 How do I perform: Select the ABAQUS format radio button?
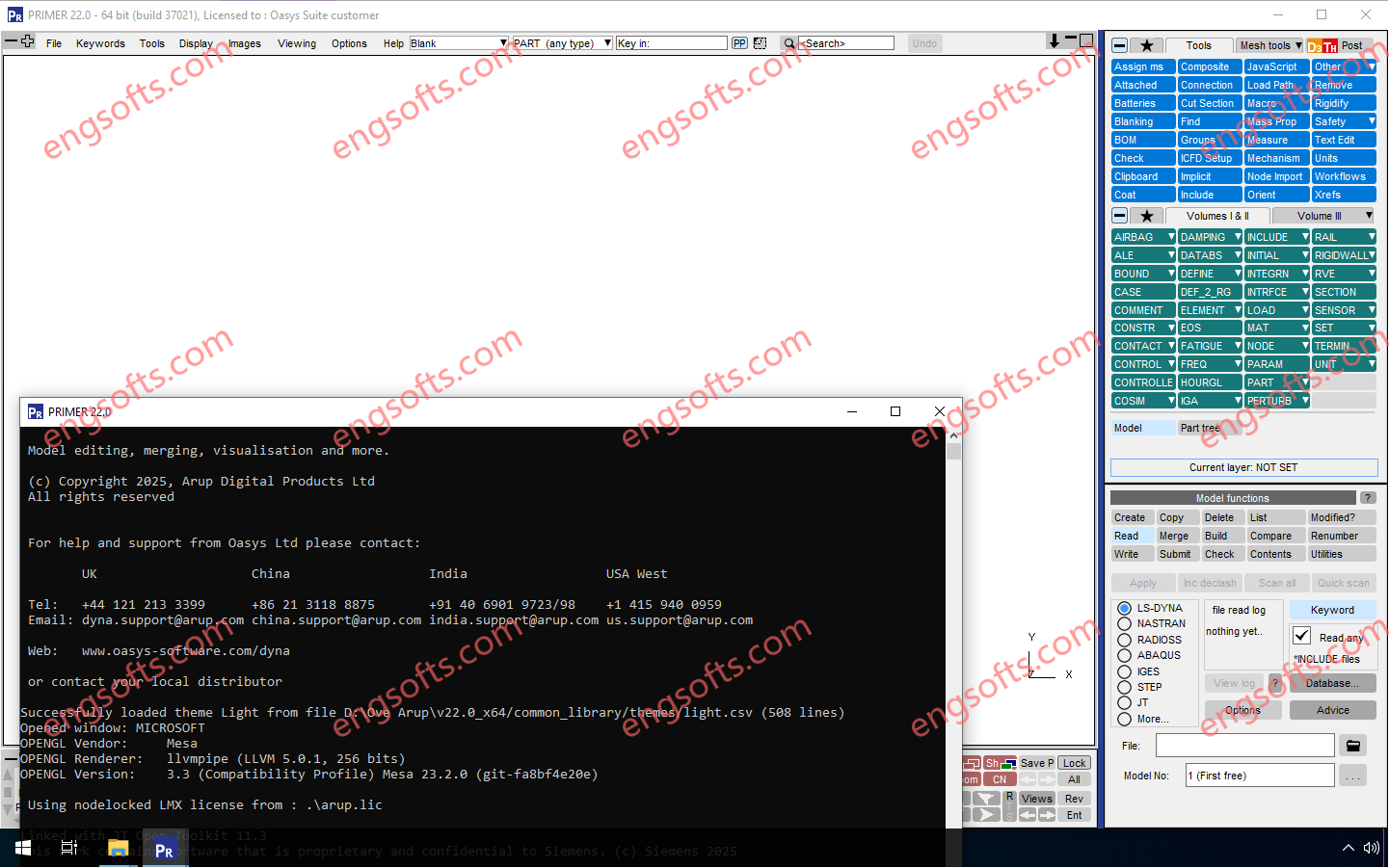pyautogui.click(x=1124, y=655)
